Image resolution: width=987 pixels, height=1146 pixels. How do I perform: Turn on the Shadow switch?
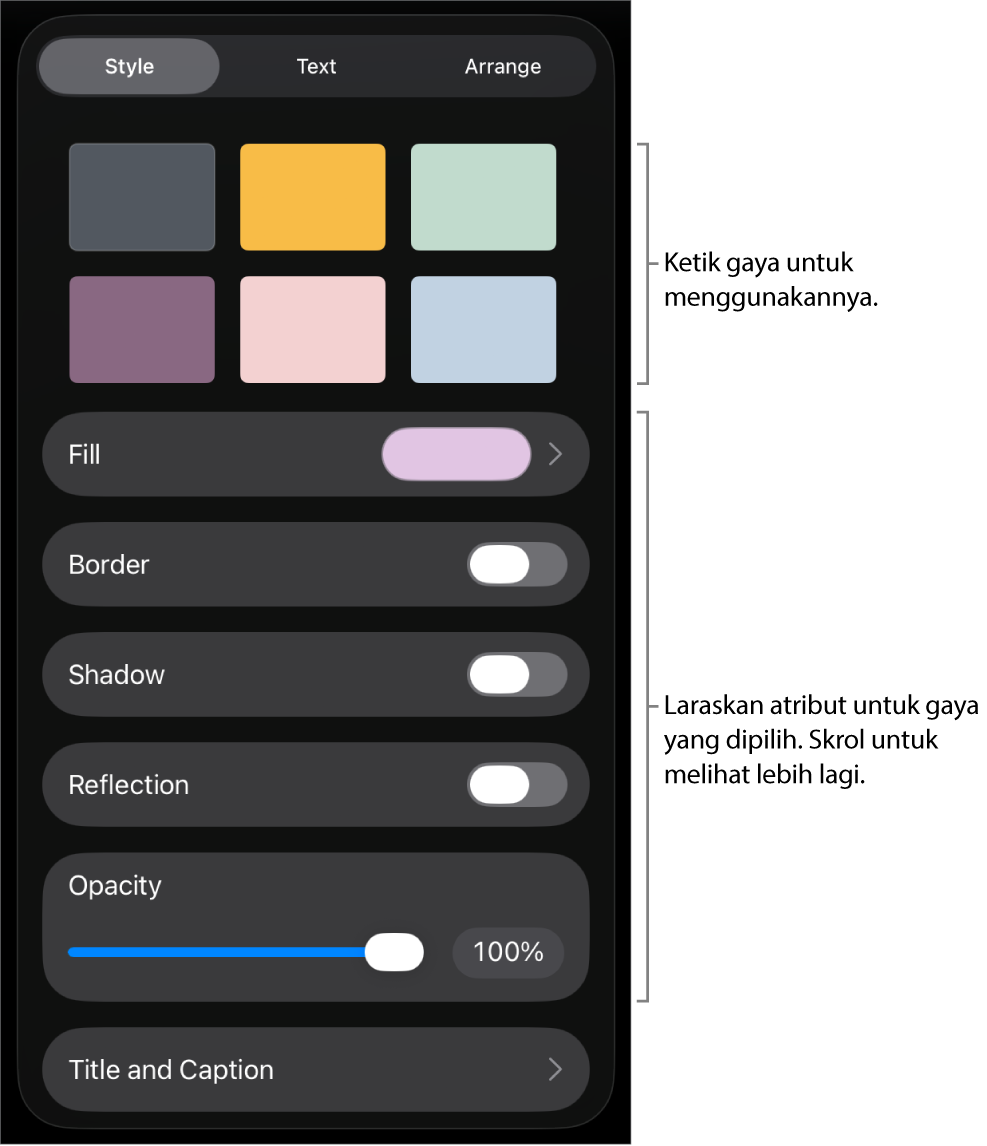518,674
